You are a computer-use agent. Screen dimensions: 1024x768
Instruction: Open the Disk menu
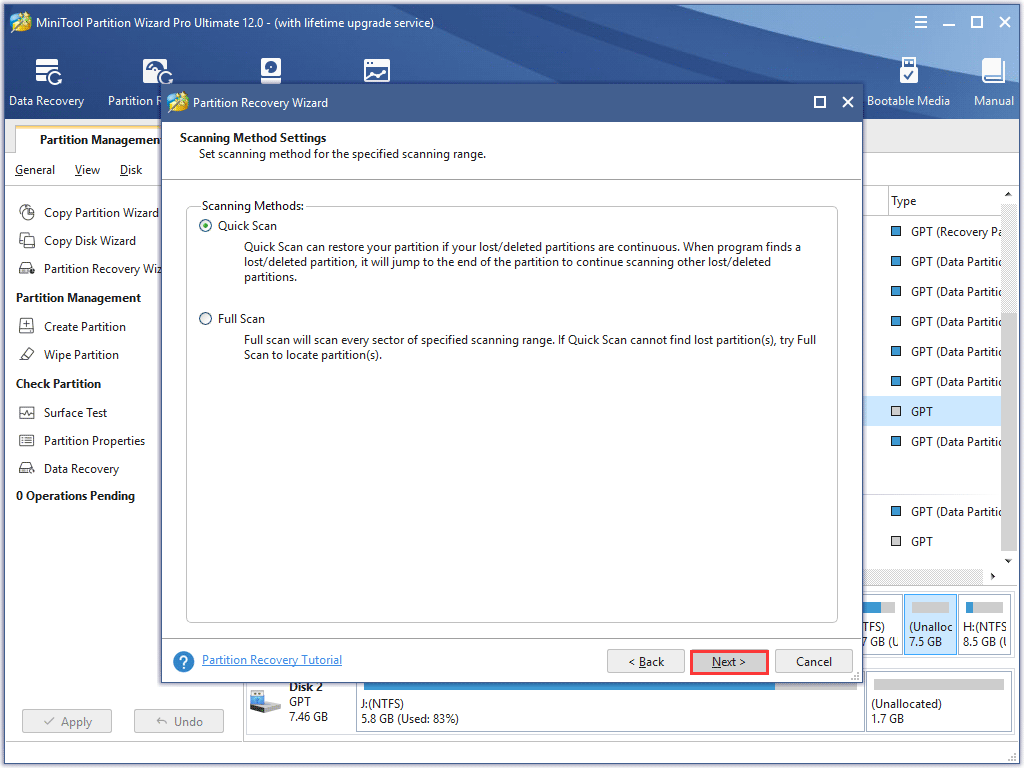(x=131, y=170)
